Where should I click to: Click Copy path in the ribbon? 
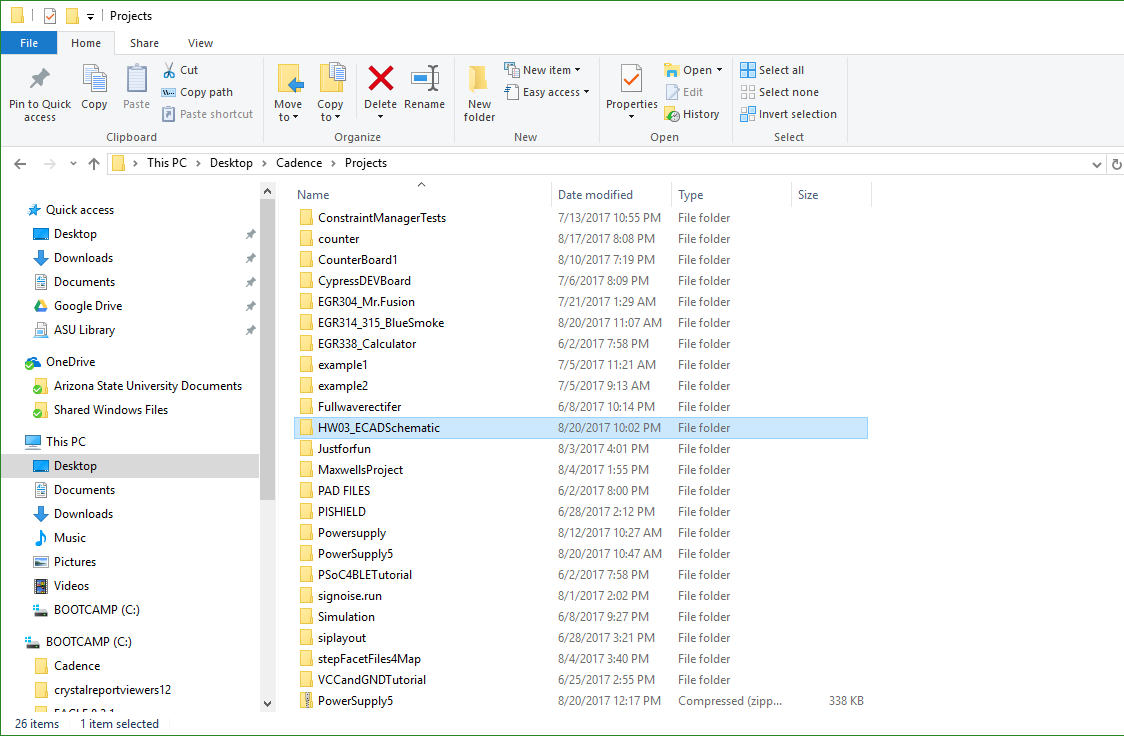click(x=198, y=92)
